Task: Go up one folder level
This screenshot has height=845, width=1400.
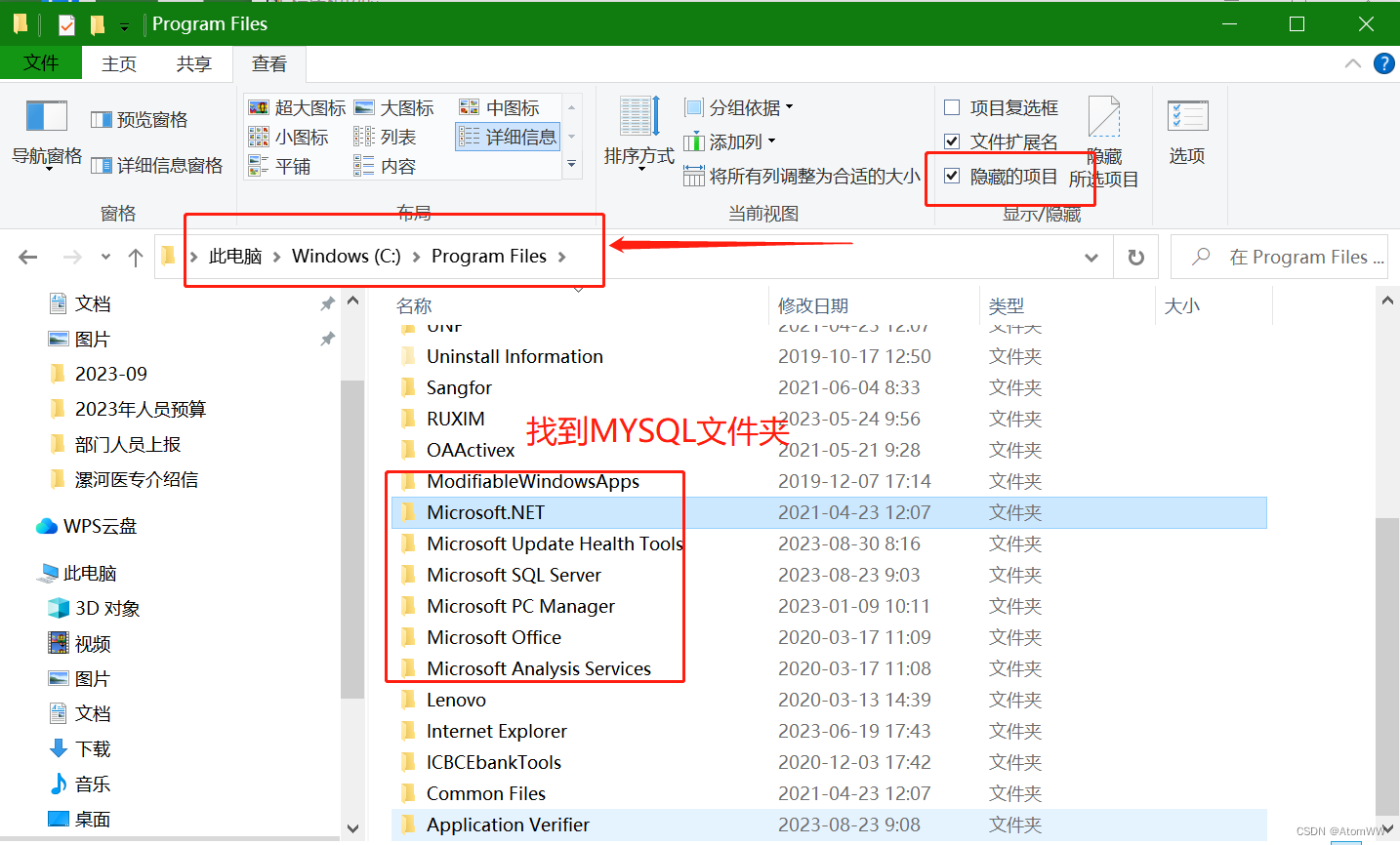Action: 136,258
